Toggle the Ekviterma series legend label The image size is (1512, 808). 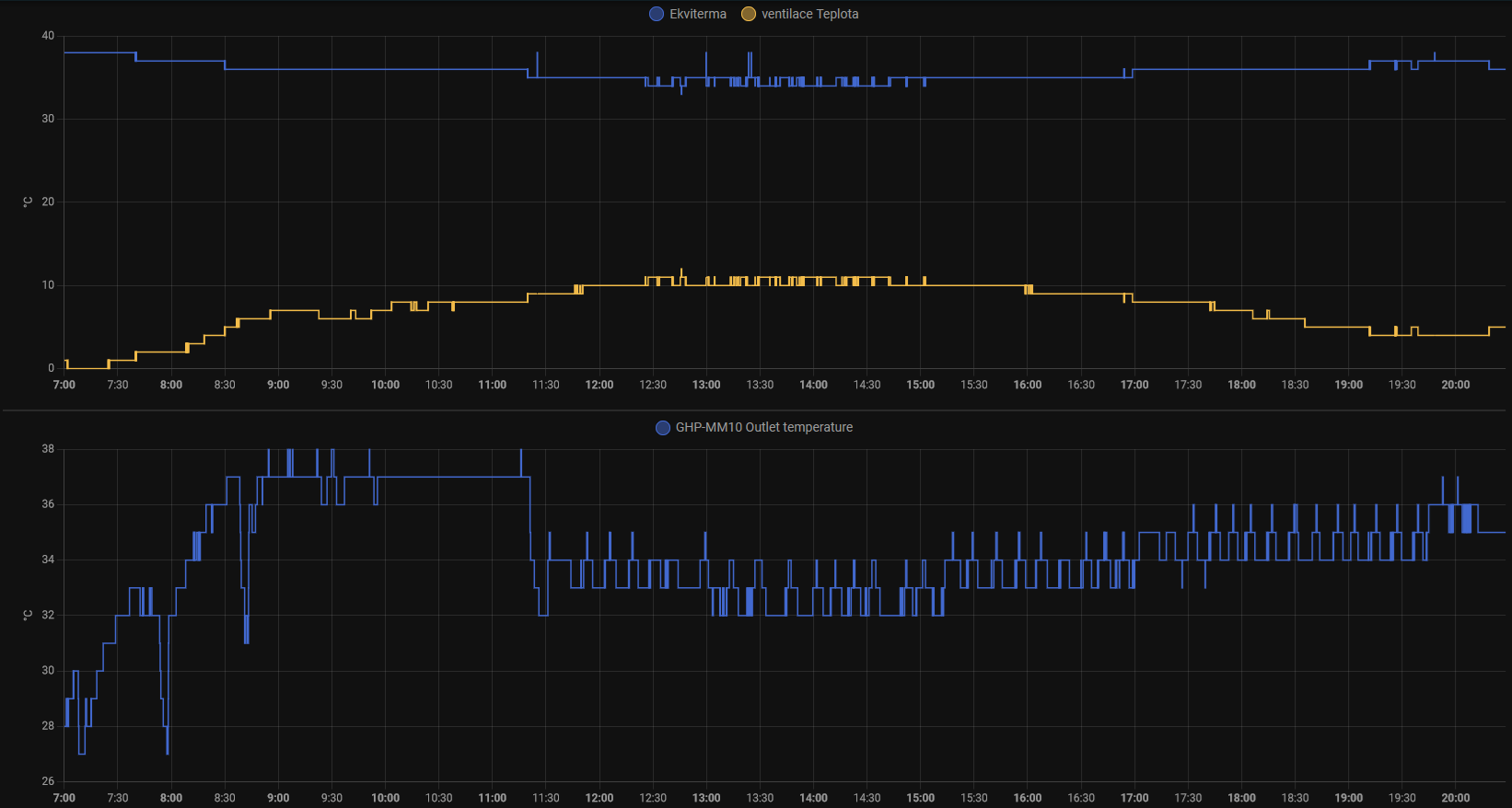click(697, 14)
